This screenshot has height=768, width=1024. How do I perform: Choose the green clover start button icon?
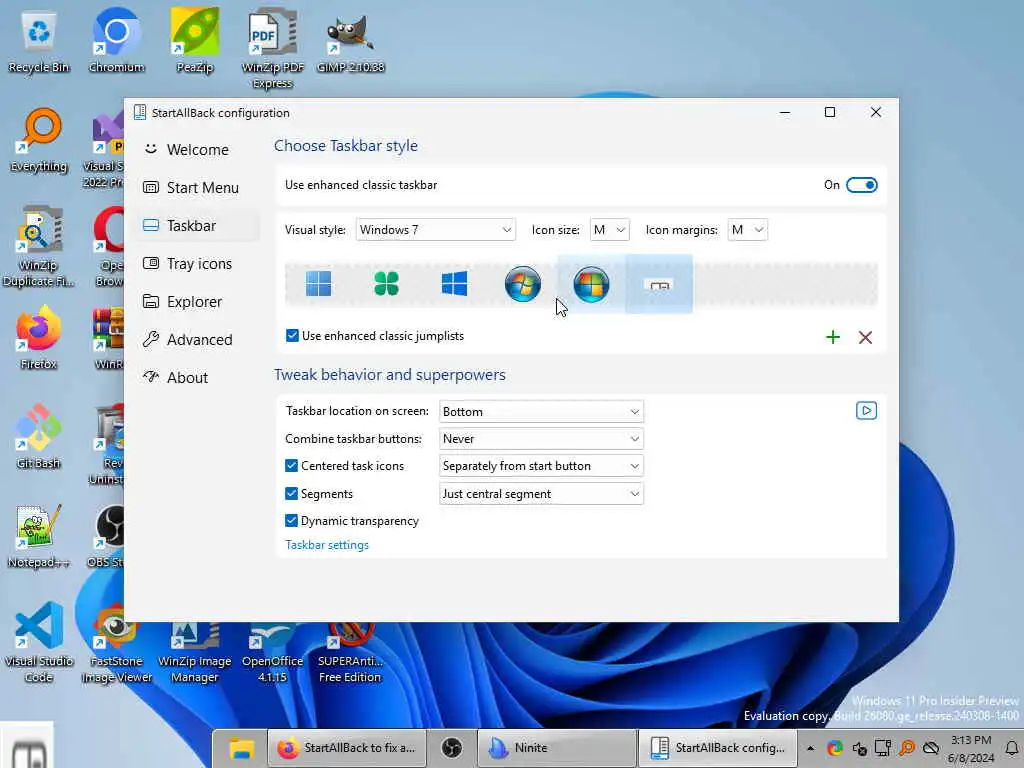[x=387, y=284]
